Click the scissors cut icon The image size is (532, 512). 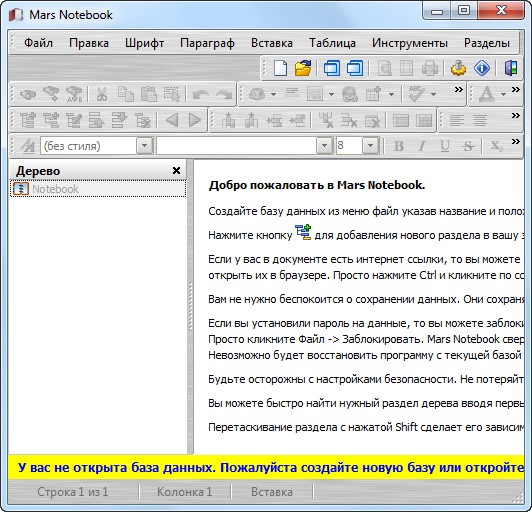101,94
